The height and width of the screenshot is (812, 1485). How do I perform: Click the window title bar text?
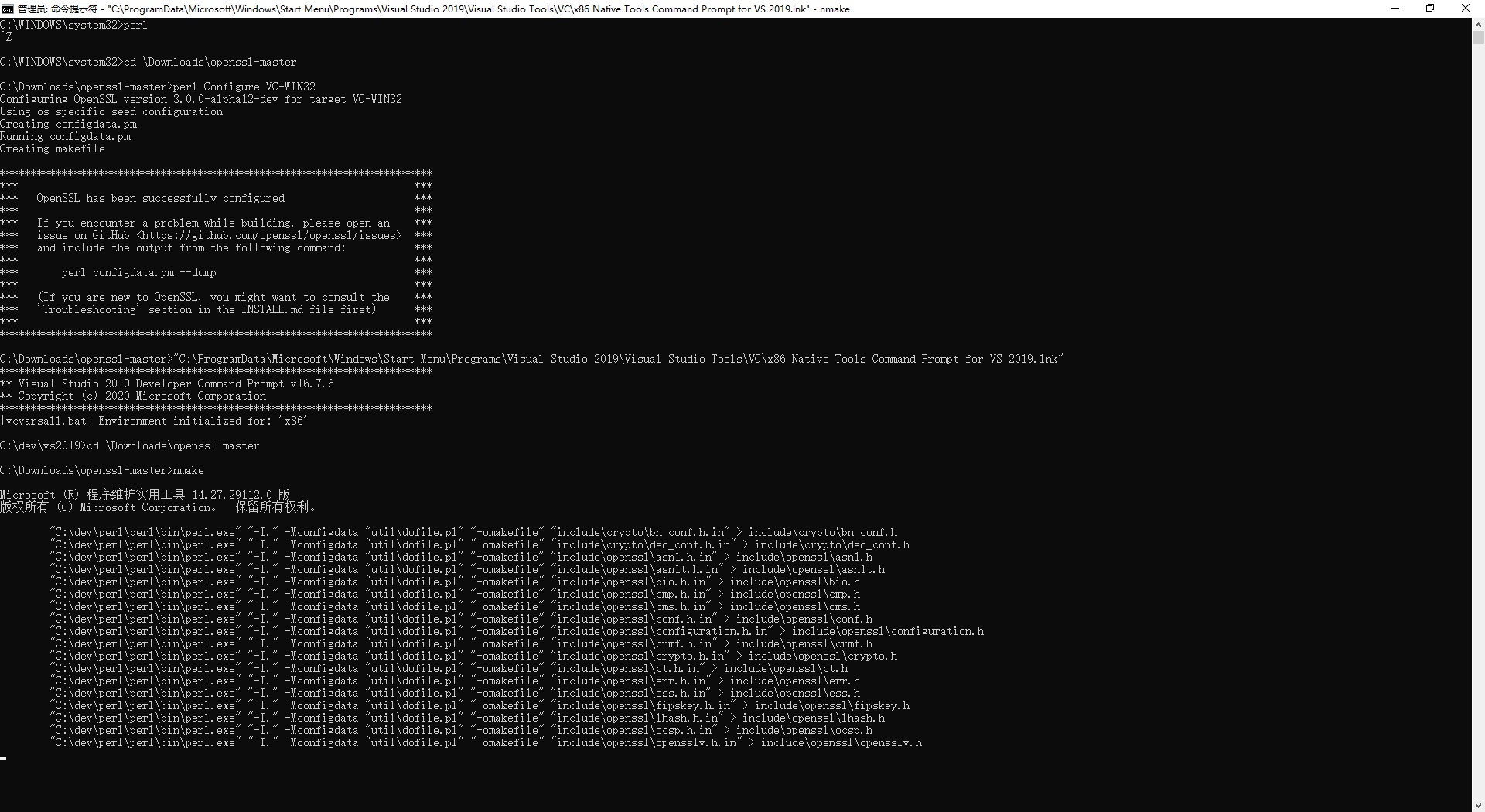(x=434, y=9)
